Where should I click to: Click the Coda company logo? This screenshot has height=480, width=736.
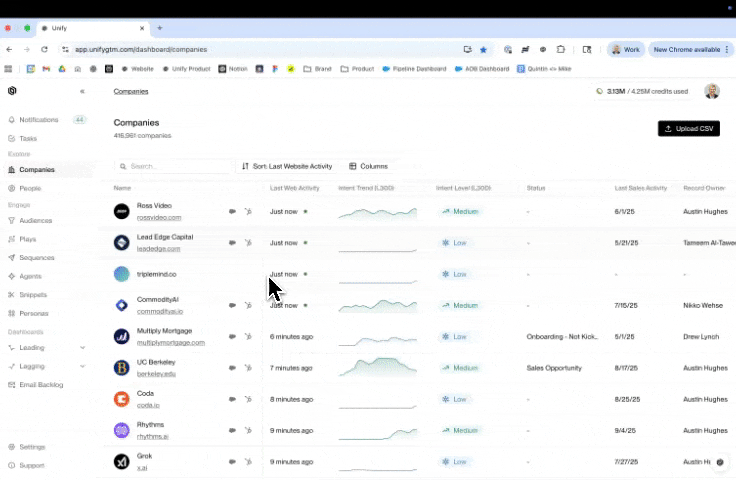tap(122, 399)
